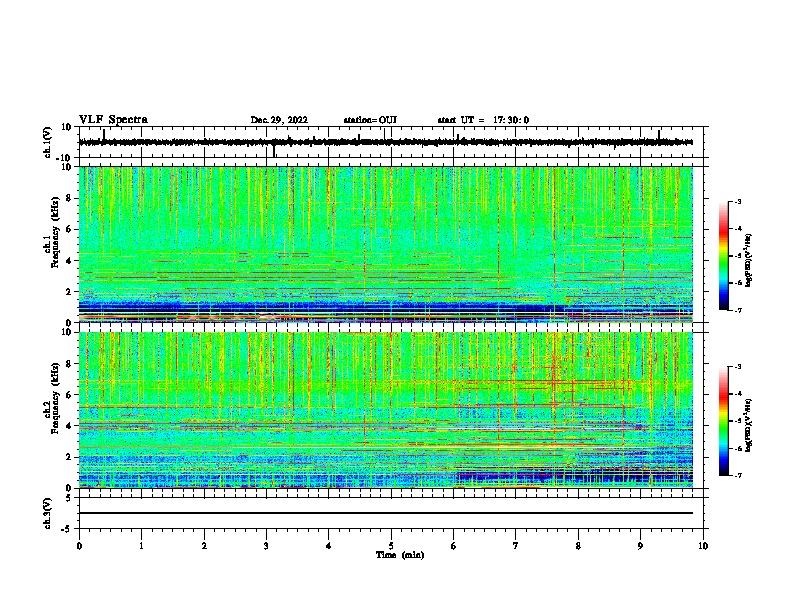Click time axis tick label "1"

141,546
